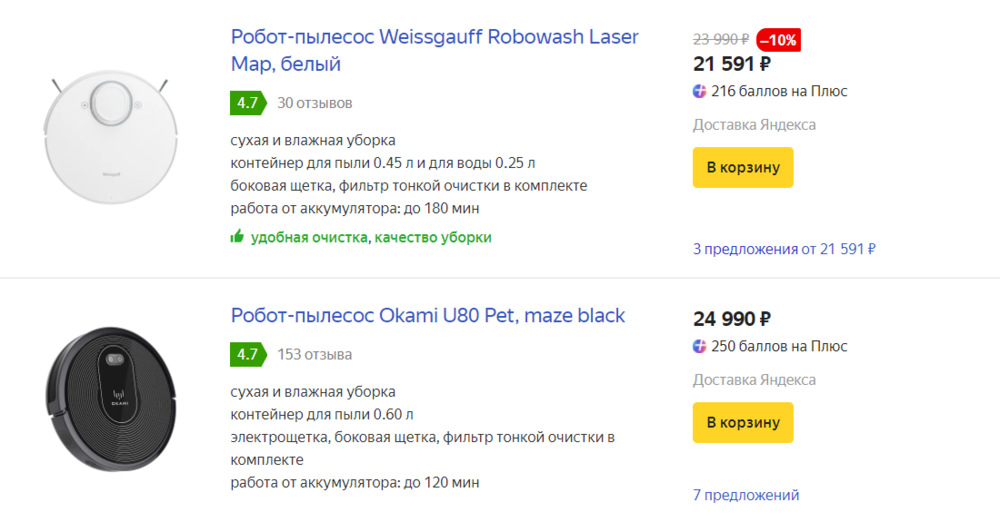
Task: Click the 4.7 rating badge for Okami
Action: pyautogui.click(x=248, y=354)
